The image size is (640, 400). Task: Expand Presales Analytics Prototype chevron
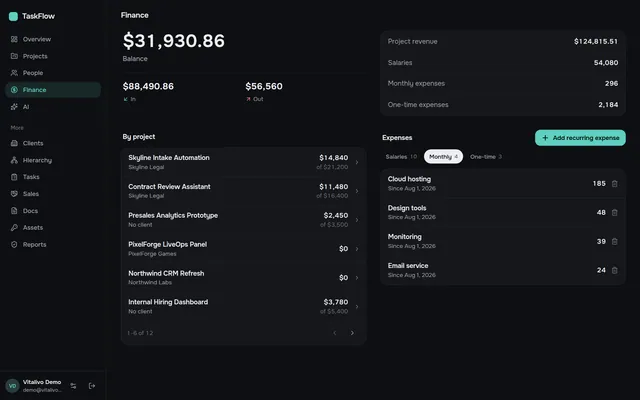point(357,220)
